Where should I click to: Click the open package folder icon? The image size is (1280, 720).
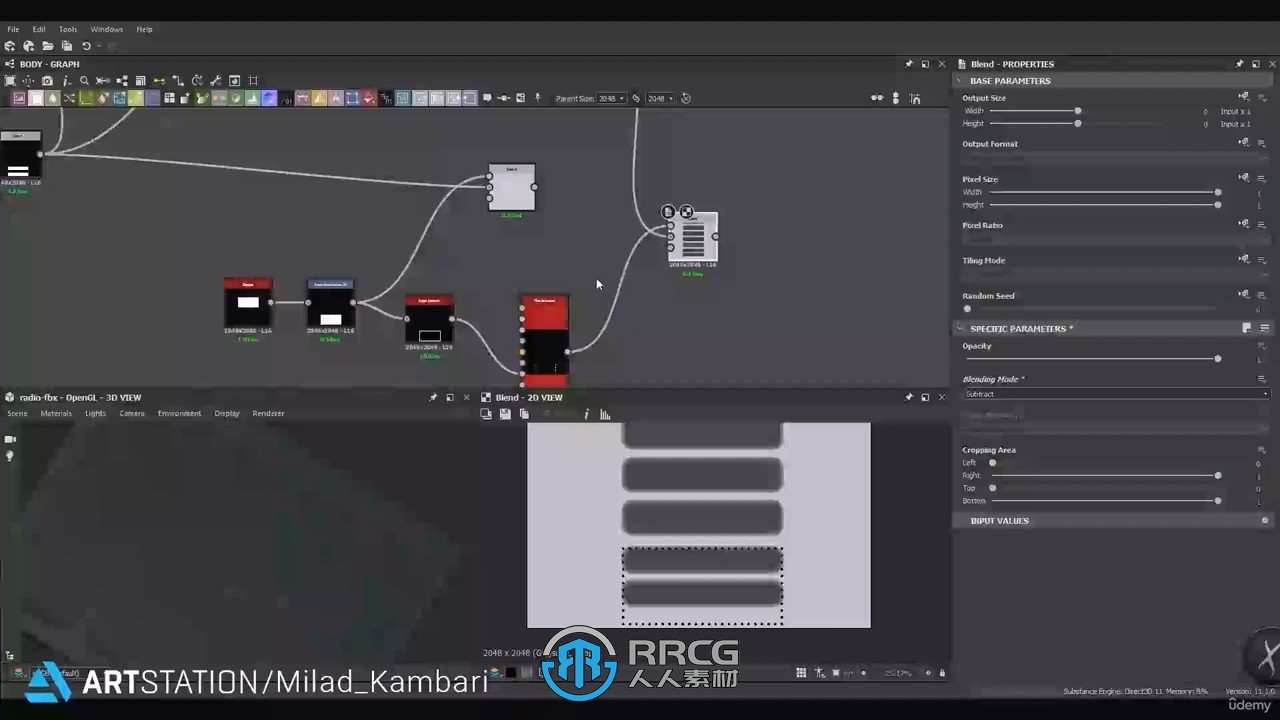click(47, 46)
